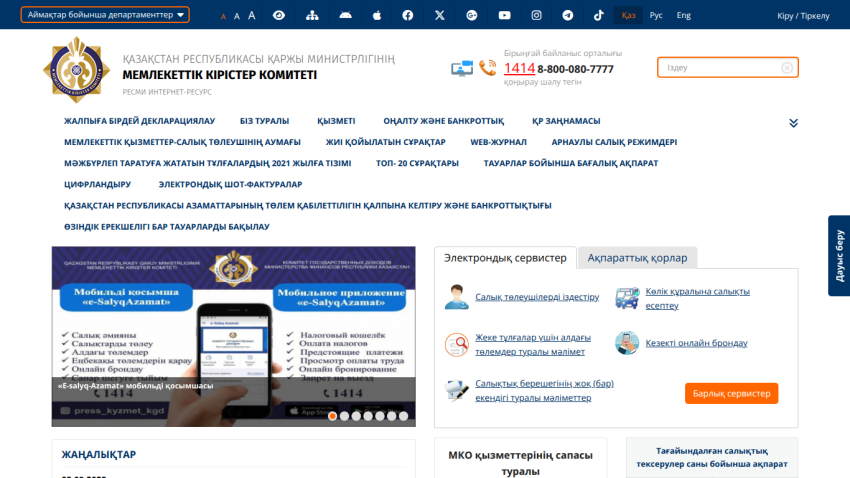This screenshot has height=478, width=850.
Task: Open Арнаулы салық режимдері menu
Action: (614, 142)
